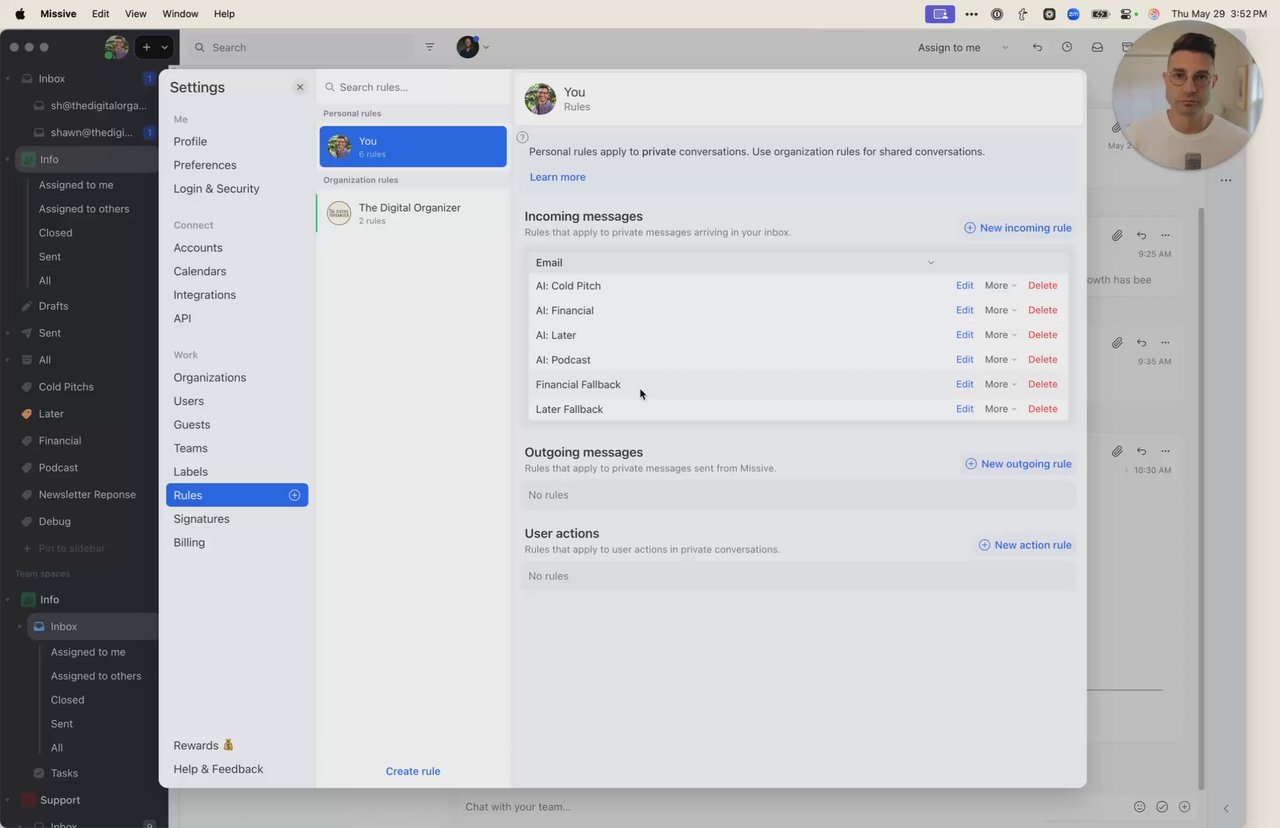Click New incoming rule button

point(1017,228)
